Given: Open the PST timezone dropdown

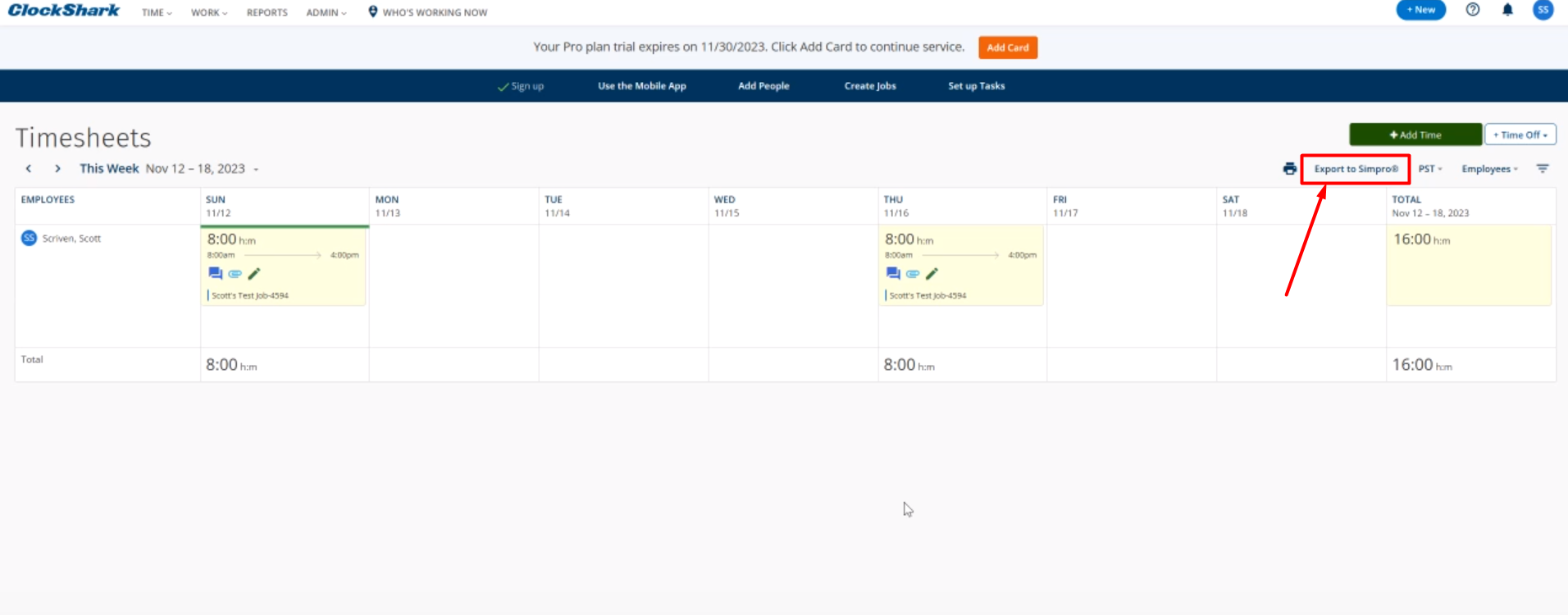Looking at the screenshot, I should coord(1430,169).
